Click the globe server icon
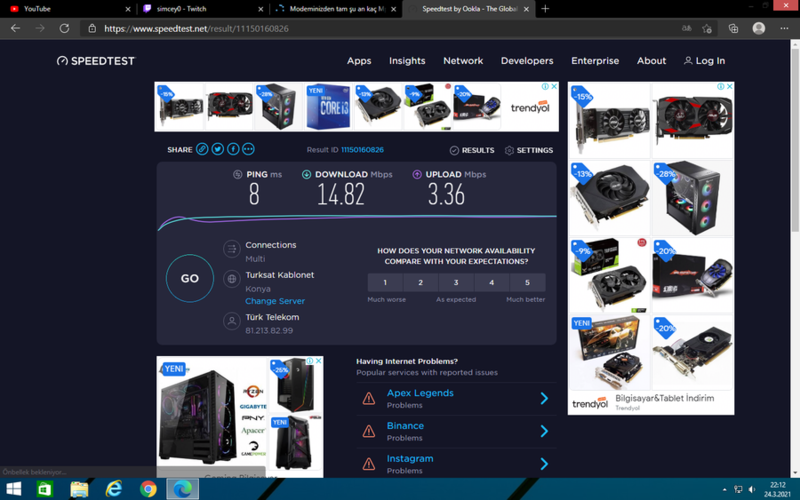This screenshot has height=500, width=800. point(232,279)
